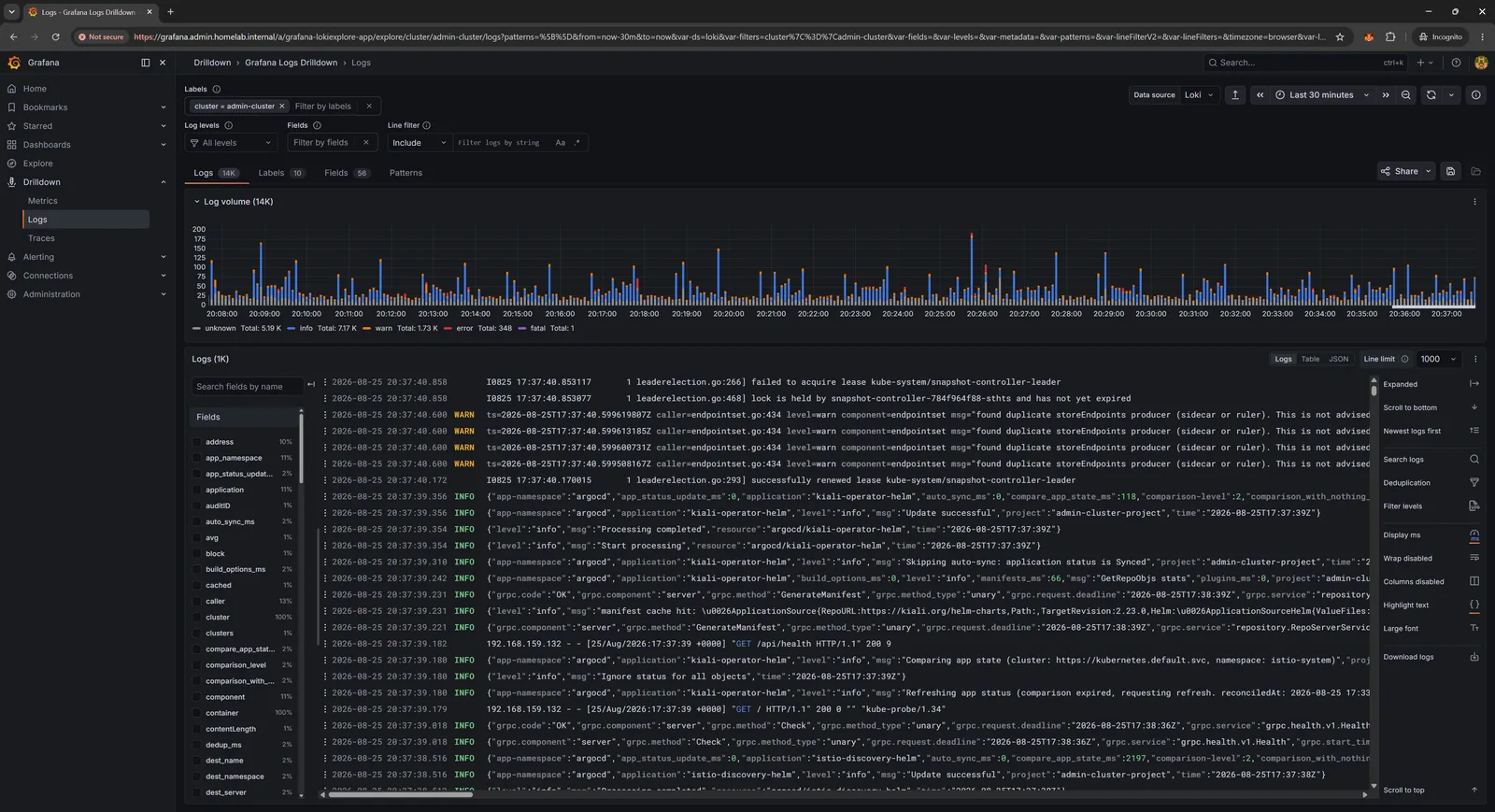Check the caller field checkbox
The height and width of the screenshot is (812, 1495).
pos(196,602)
